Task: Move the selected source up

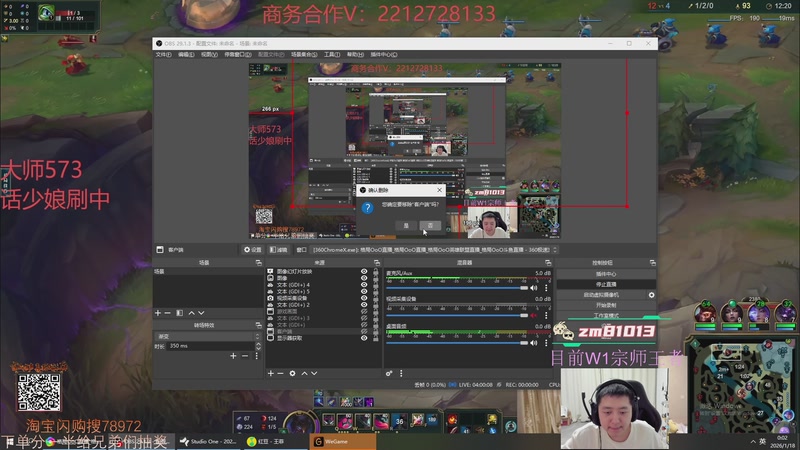Action: [304, 373]
